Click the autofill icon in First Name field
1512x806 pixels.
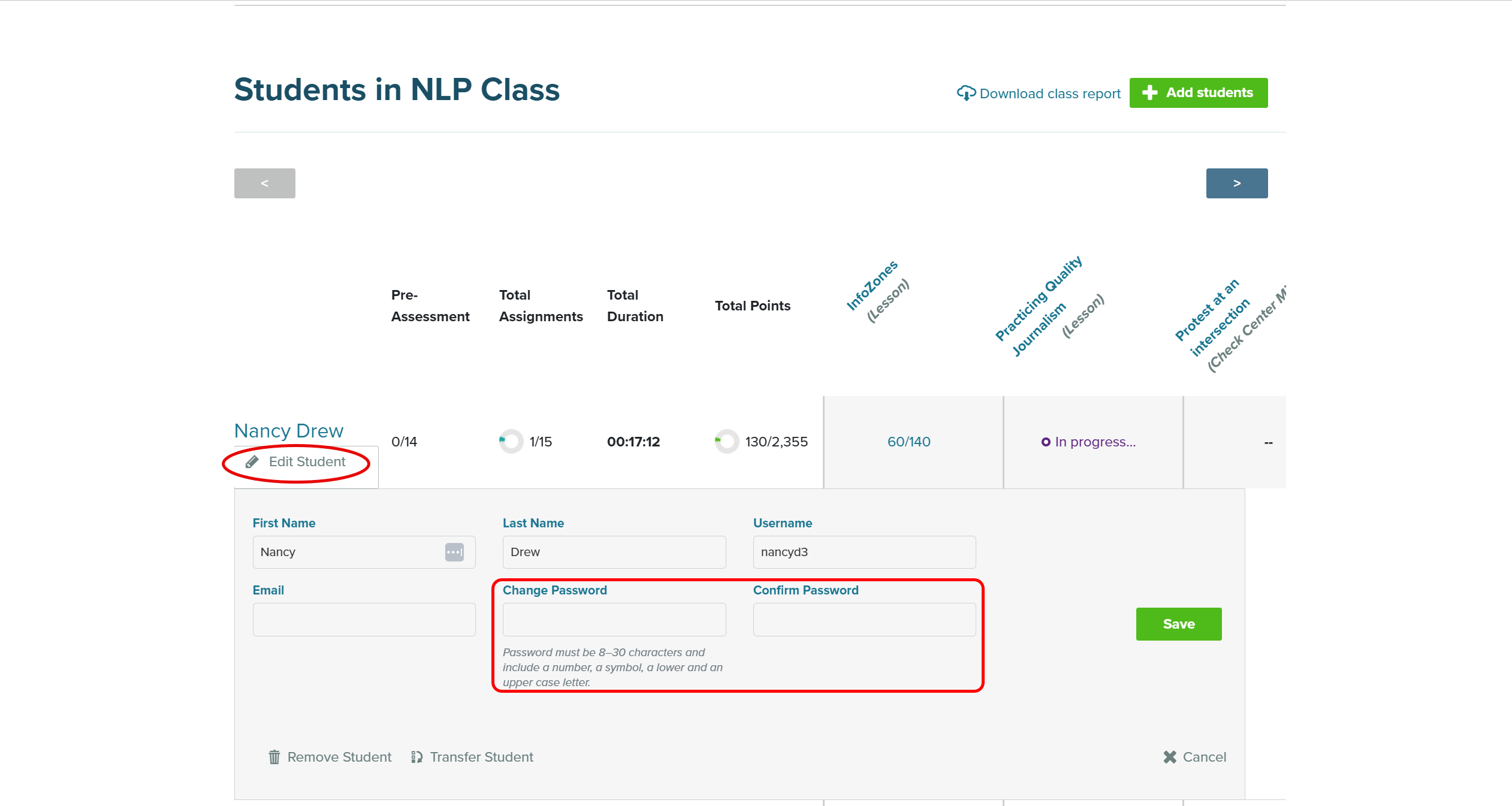454,552
